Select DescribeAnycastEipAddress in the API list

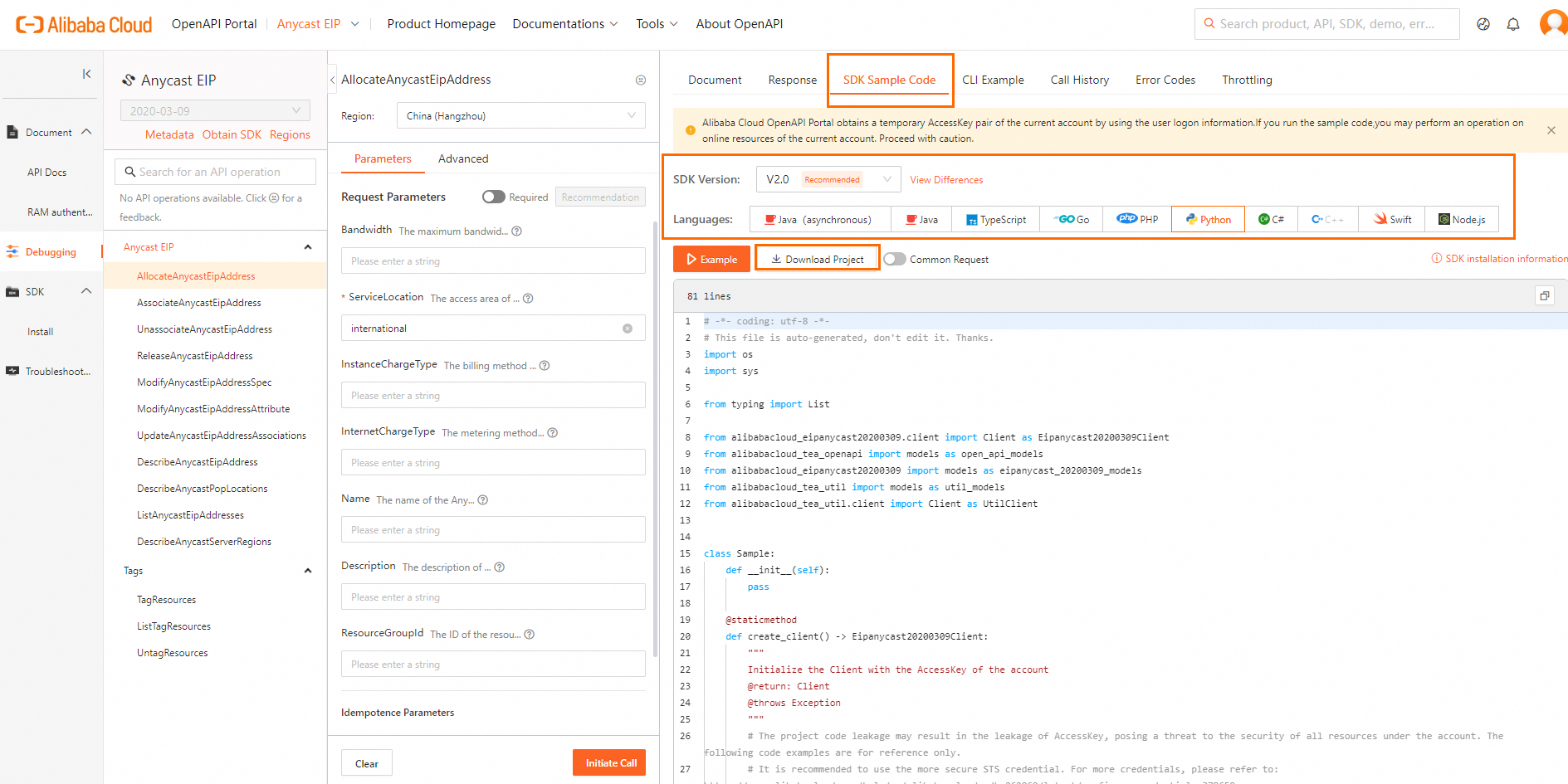(x=198, y=462)
